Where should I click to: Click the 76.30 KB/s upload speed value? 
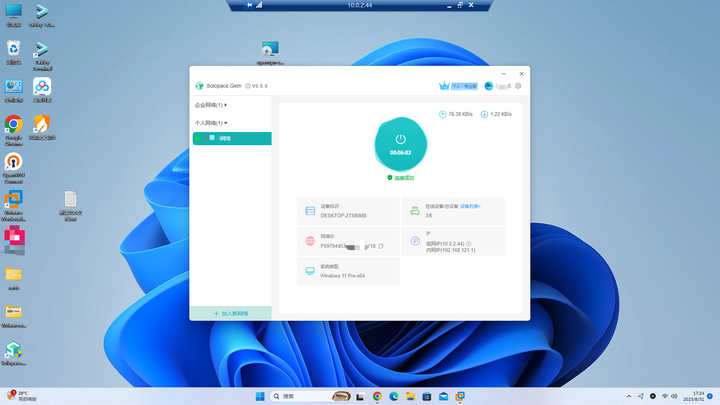[x=461, y=114]
